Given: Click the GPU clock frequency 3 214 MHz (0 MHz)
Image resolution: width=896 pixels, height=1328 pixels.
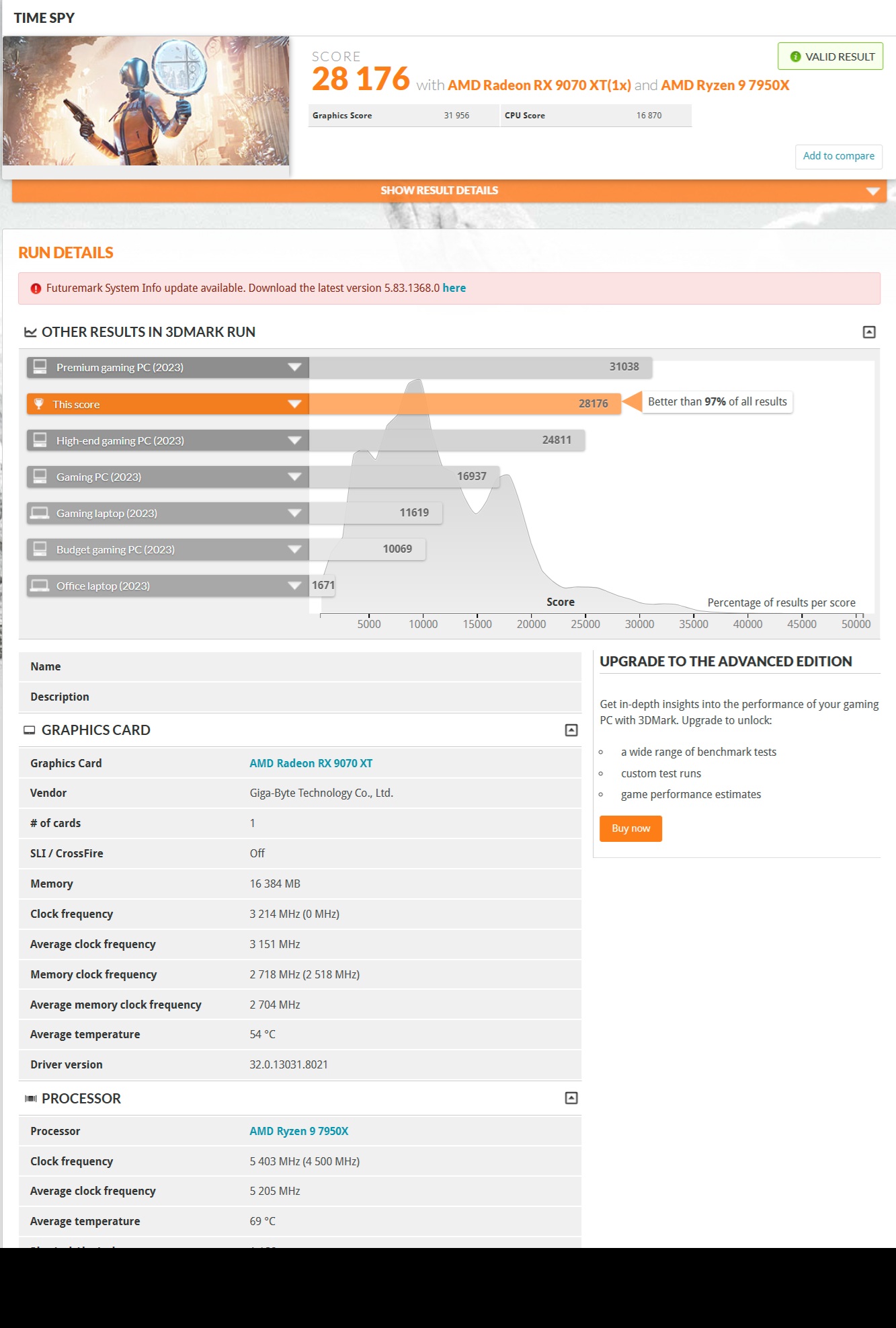Looking at the screenshot, I should [x=294, y=914].
